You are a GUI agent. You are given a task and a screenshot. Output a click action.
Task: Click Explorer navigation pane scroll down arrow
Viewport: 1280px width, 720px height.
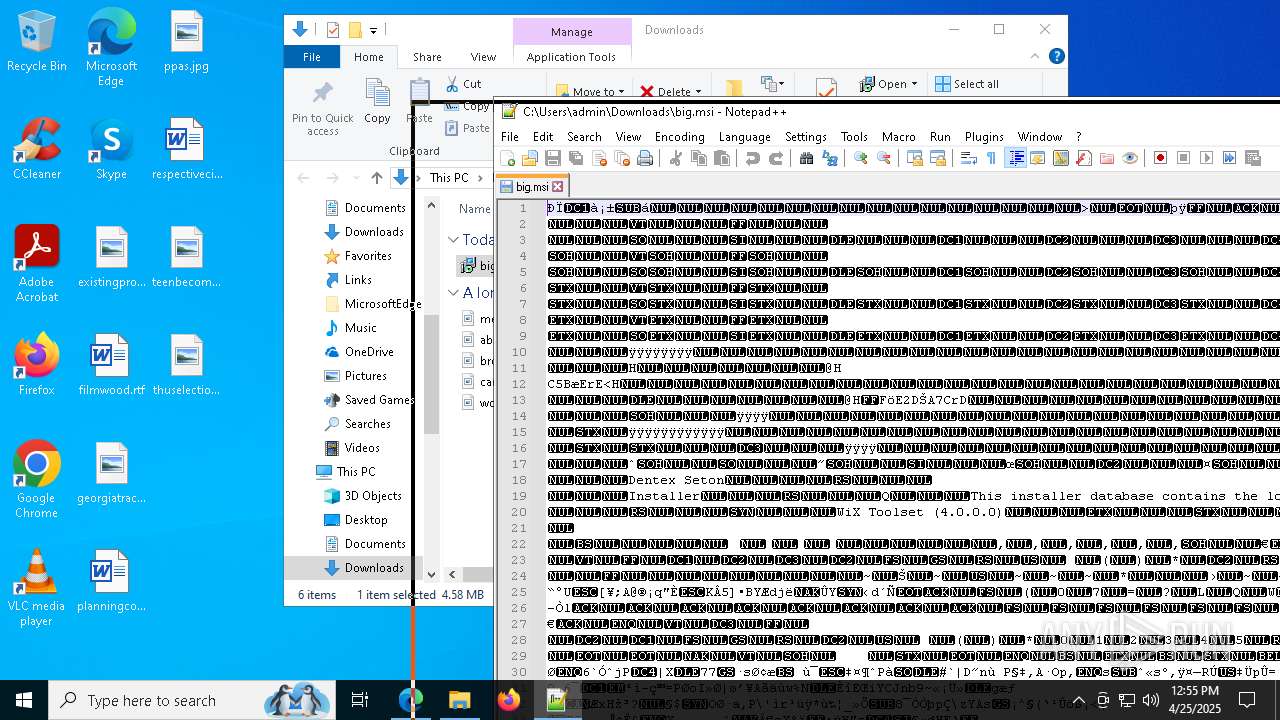tap(432, 574)
